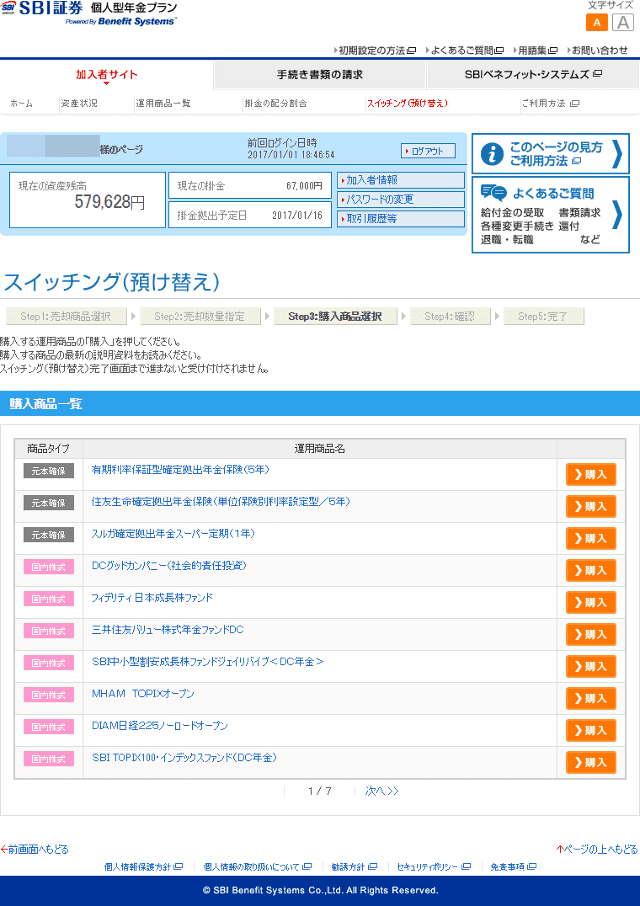Buy SBI TOPIX100・インデックスファンド
This screenshot has width=640, height=906.
pos(591,762)
